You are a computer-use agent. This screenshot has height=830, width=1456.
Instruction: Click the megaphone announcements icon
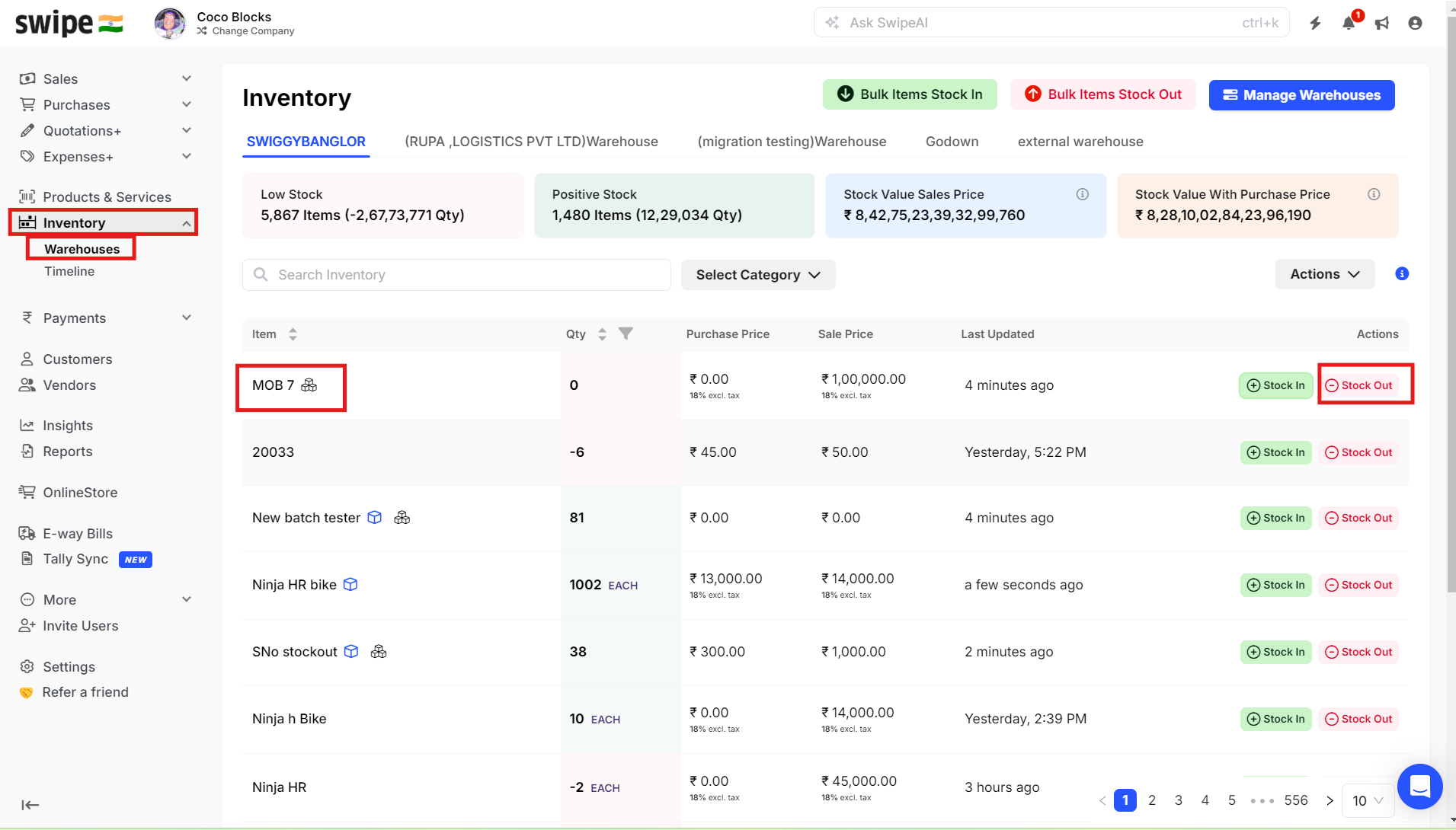point(1381,23)
